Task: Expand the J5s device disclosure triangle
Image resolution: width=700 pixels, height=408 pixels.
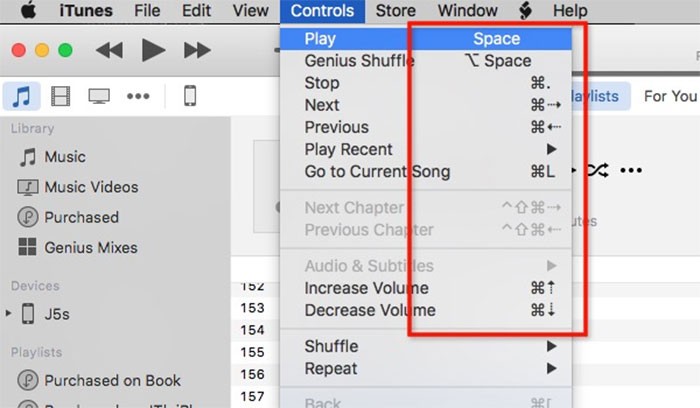Action: tap(10, 314)
